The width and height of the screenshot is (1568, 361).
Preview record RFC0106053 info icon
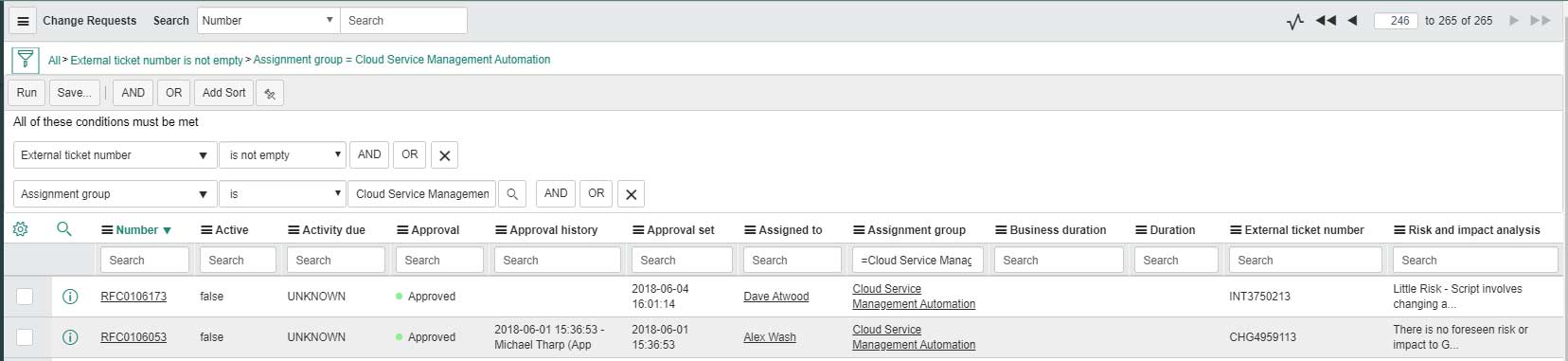[69, 337]
